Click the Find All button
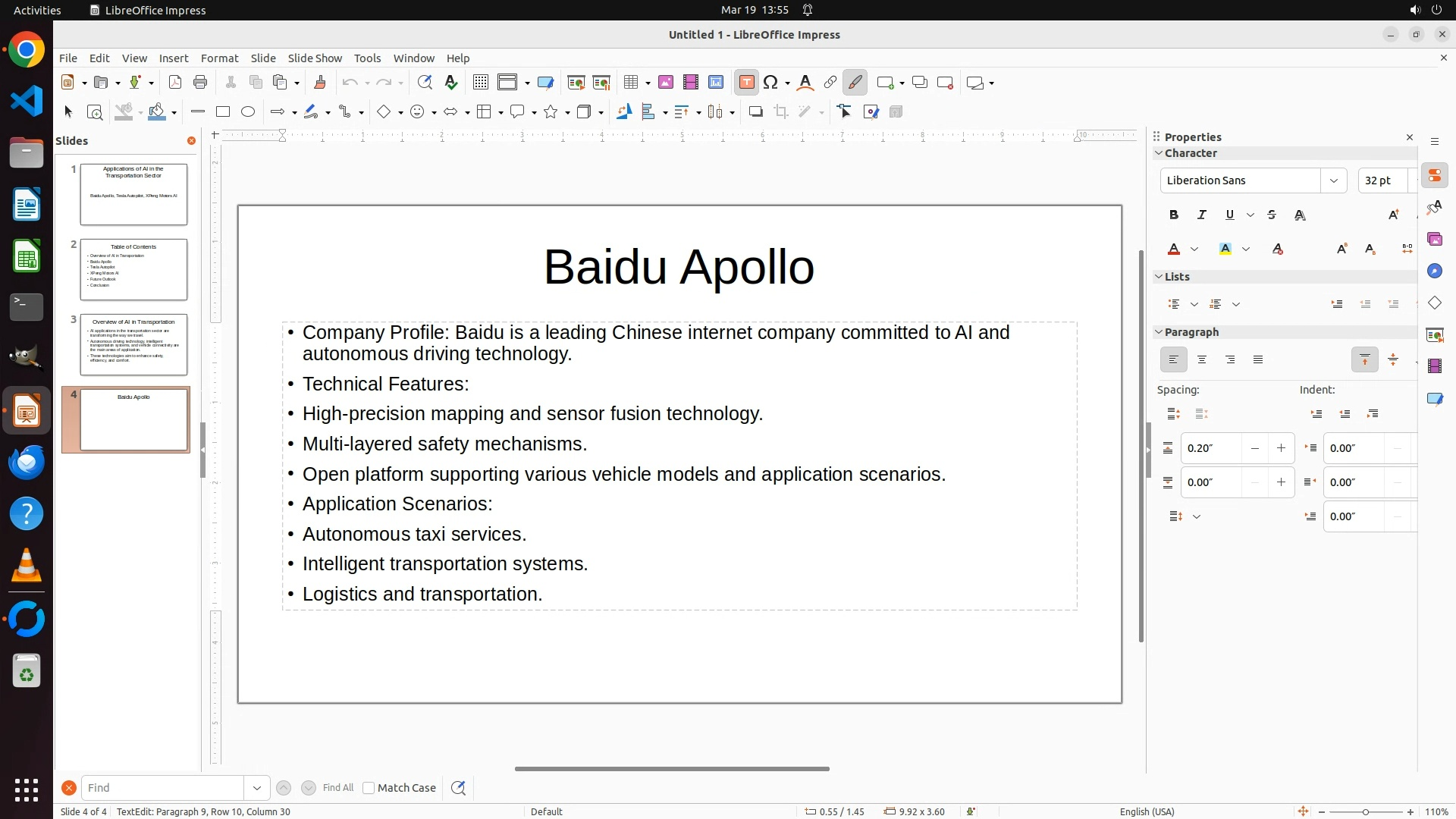The height and width of the screenshot is (819, 1456). 337,788
